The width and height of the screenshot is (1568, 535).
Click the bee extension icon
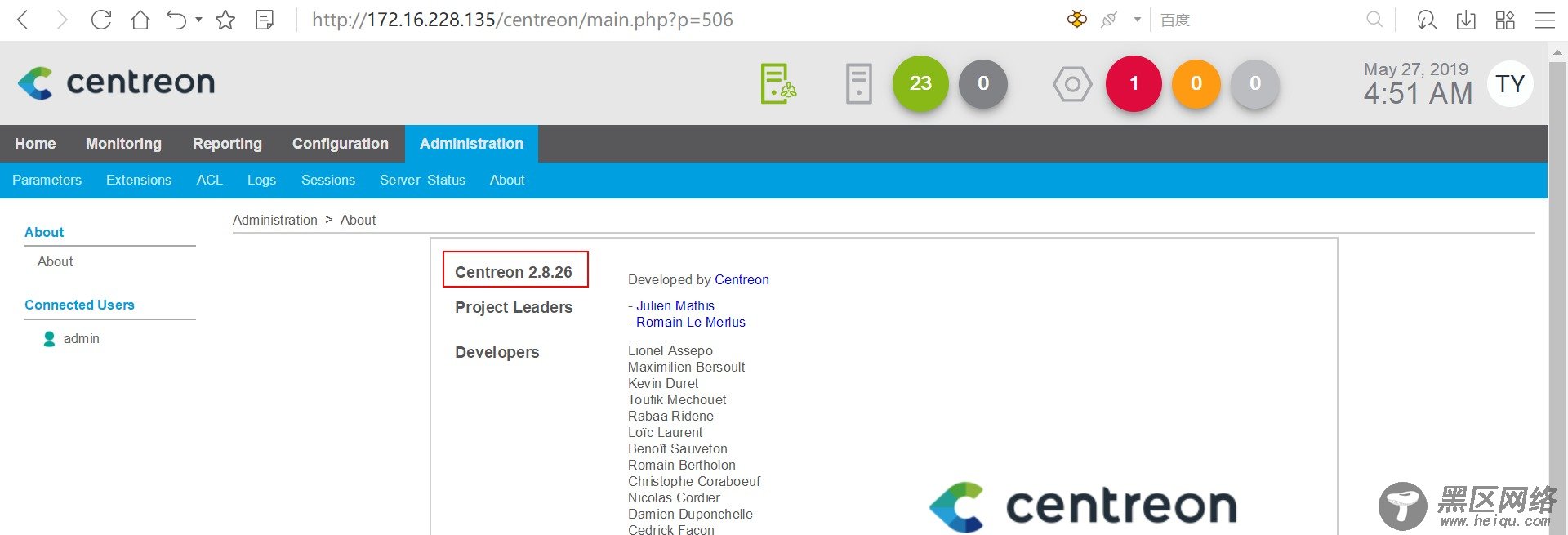coord(1077,20)
